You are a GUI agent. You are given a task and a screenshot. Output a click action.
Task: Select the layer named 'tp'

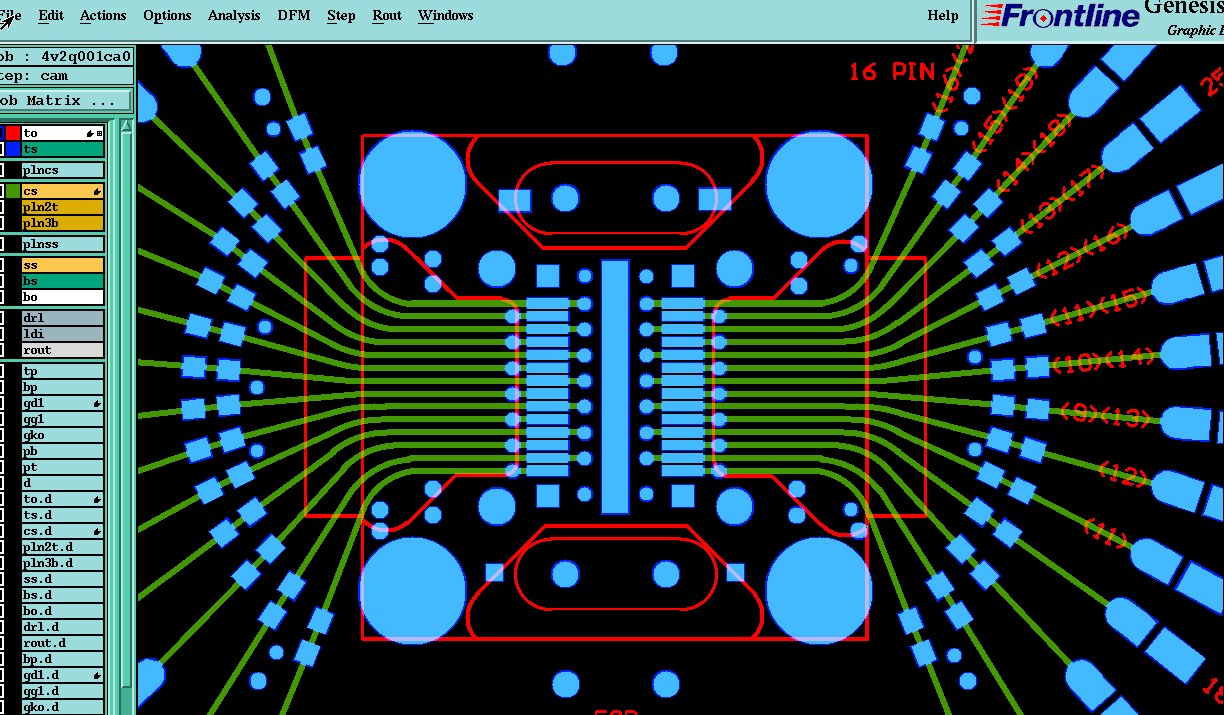(62, 371)
